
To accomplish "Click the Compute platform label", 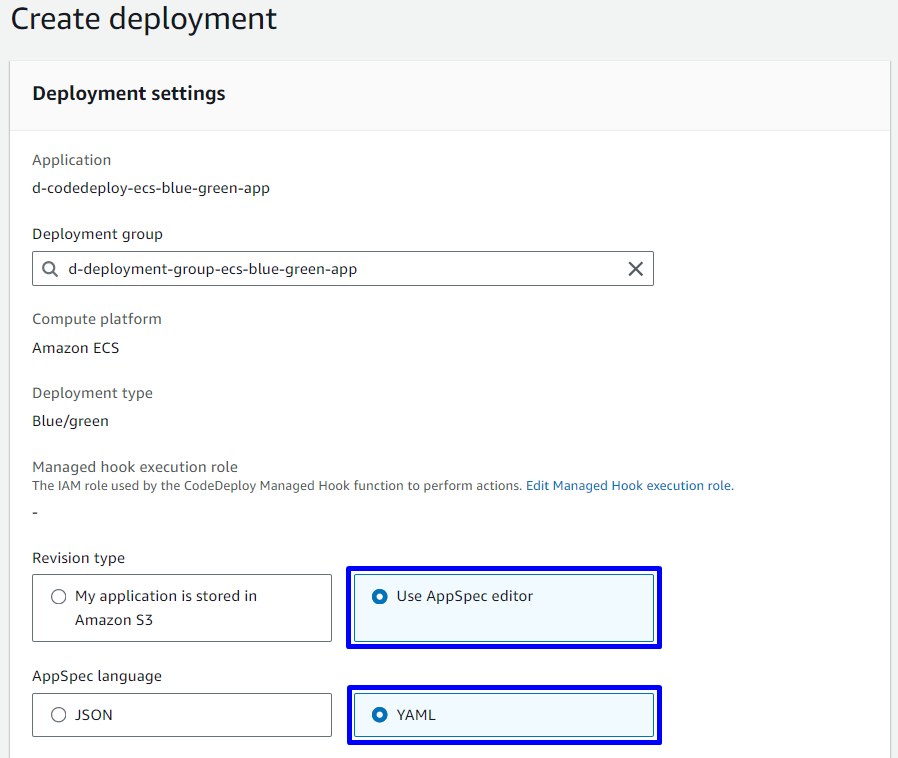I will (x=96, y=319).
